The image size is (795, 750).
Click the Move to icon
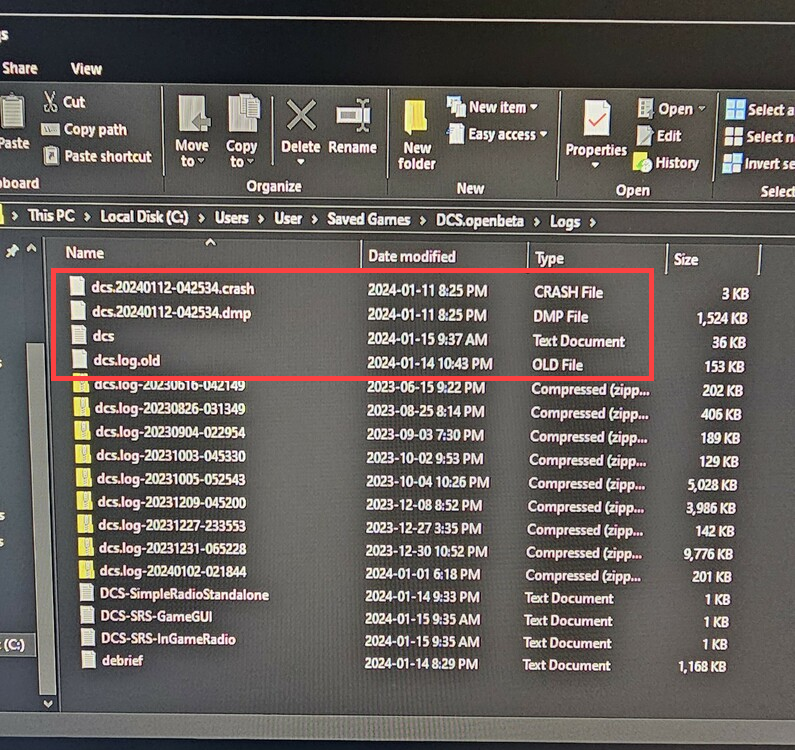[193, 114]
